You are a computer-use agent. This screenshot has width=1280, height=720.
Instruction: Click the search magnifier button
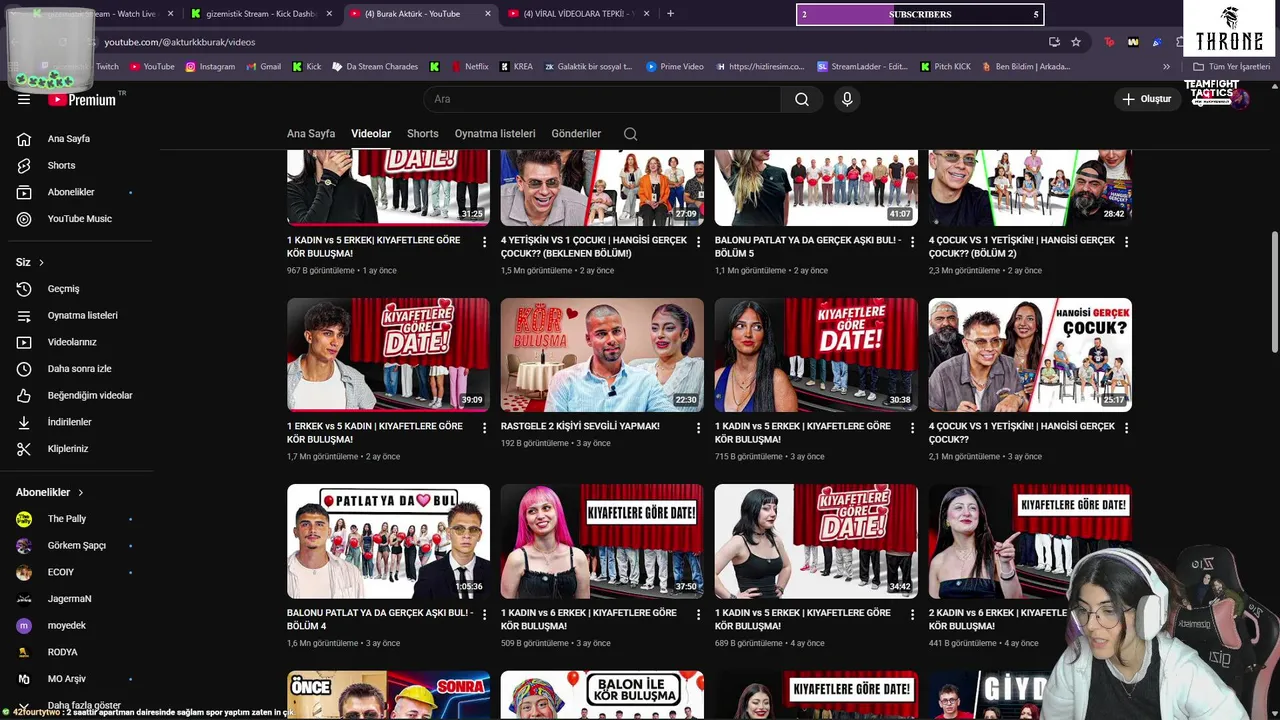point(802,99)
